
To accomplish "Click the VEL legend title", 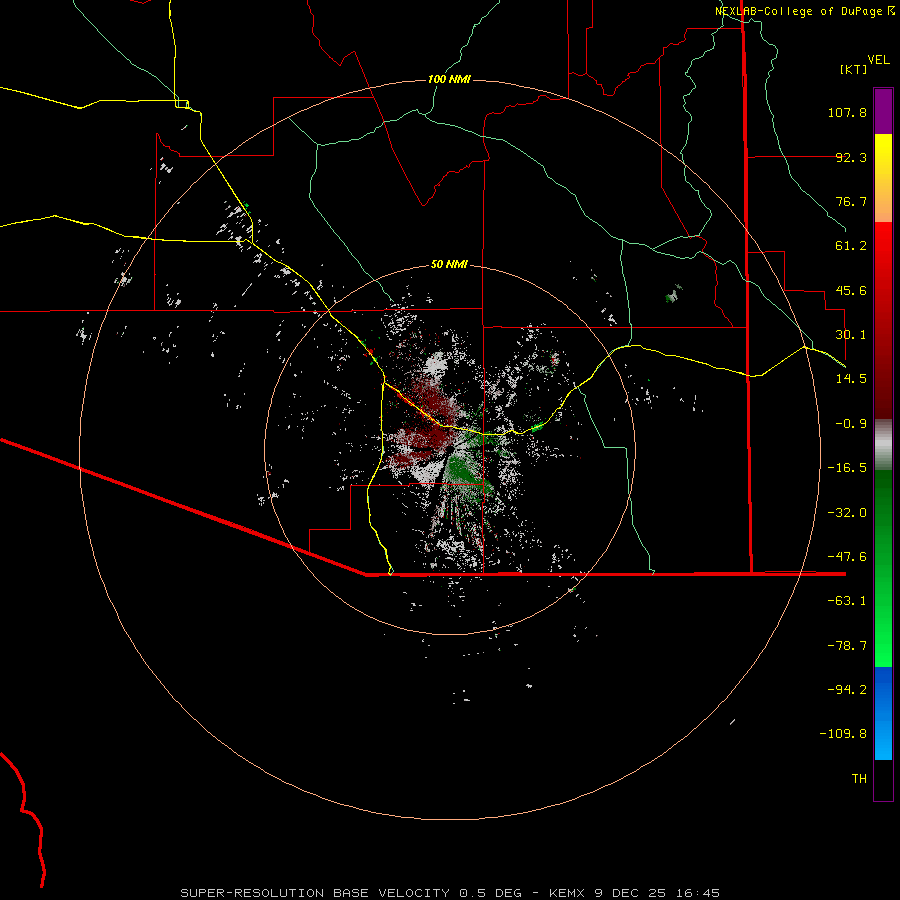I will (x=878, y=60).
